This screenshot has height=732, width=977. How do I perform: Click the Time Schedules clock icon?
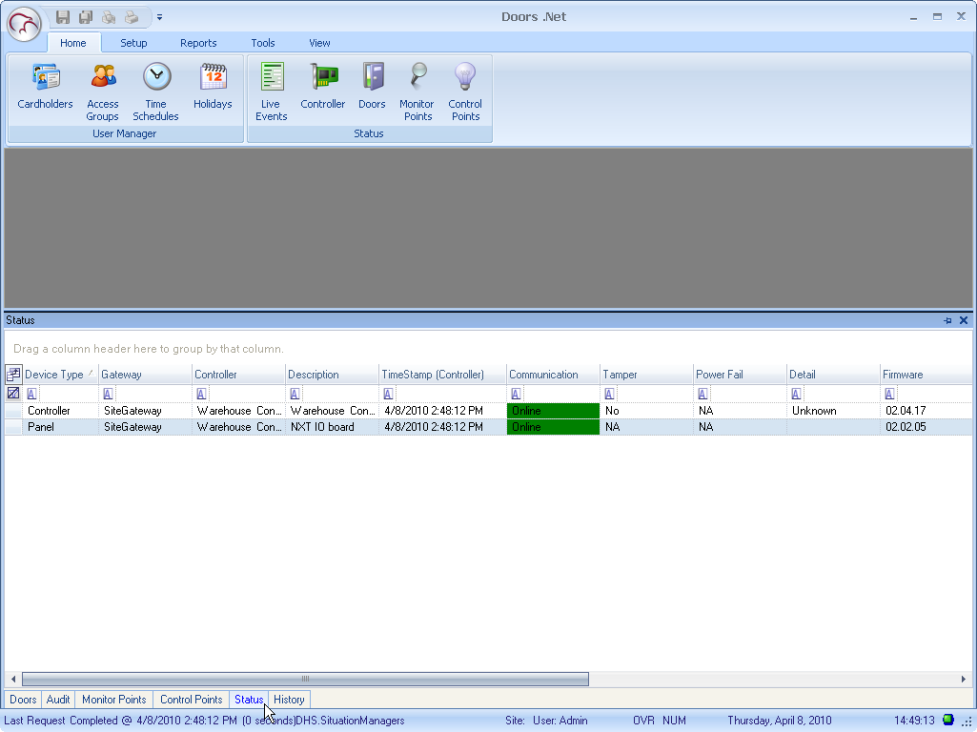pos(156,78)
